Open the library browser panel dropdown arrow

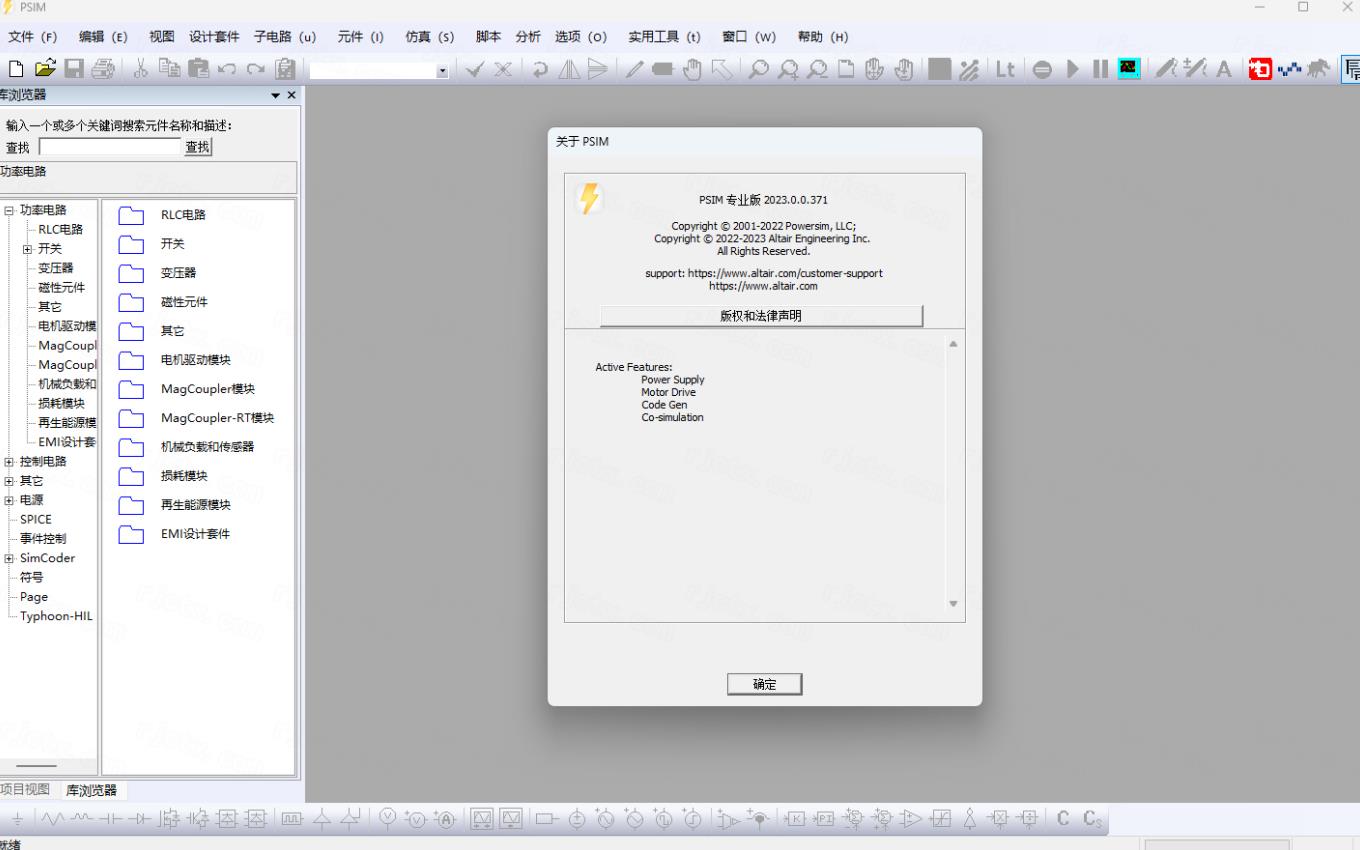pos(275,95)
